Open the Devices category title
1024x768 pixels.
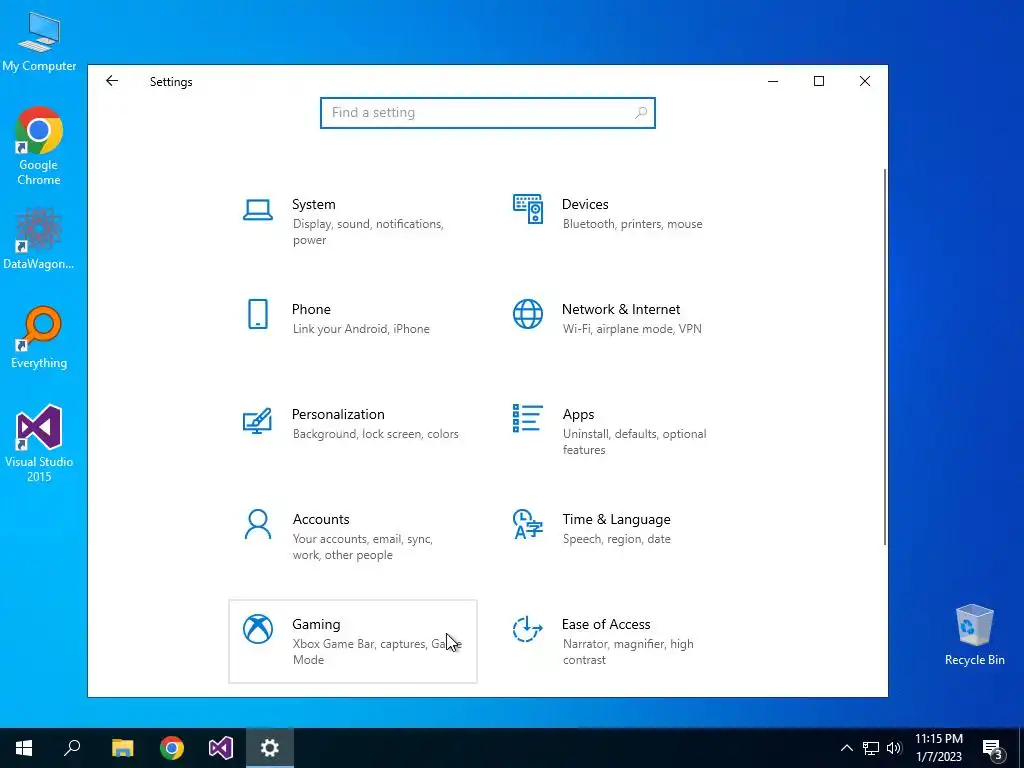click(x=585, y=204)
